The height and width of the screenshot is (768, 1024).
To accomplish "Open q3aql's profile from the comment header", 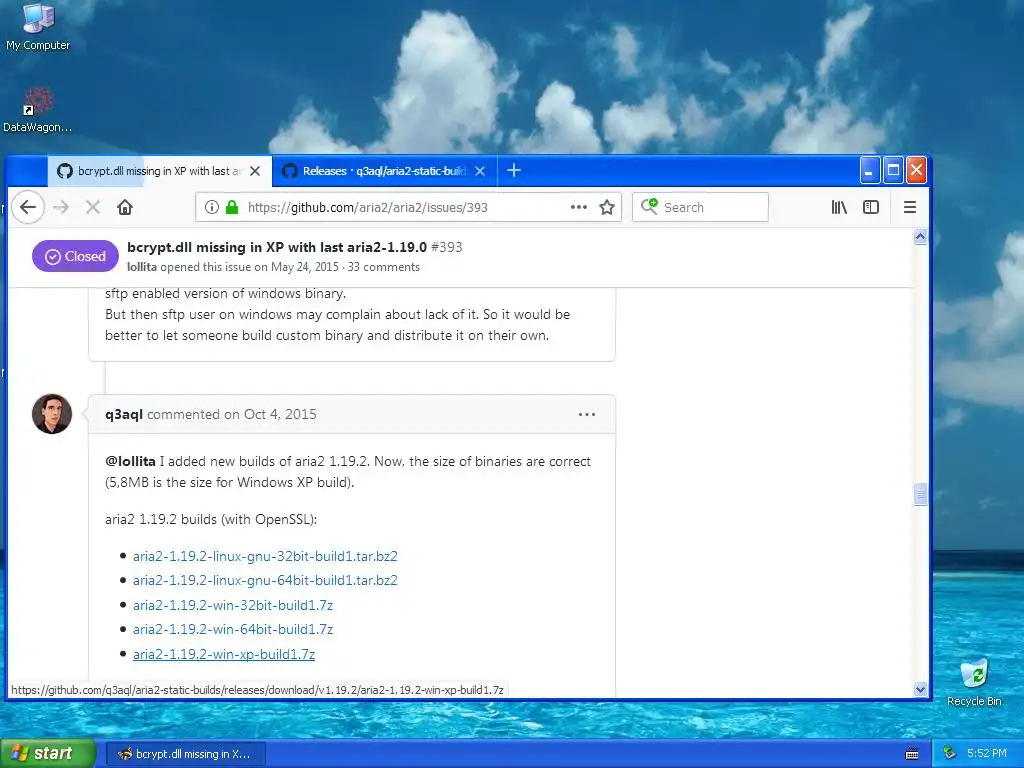I will (123, 415).
